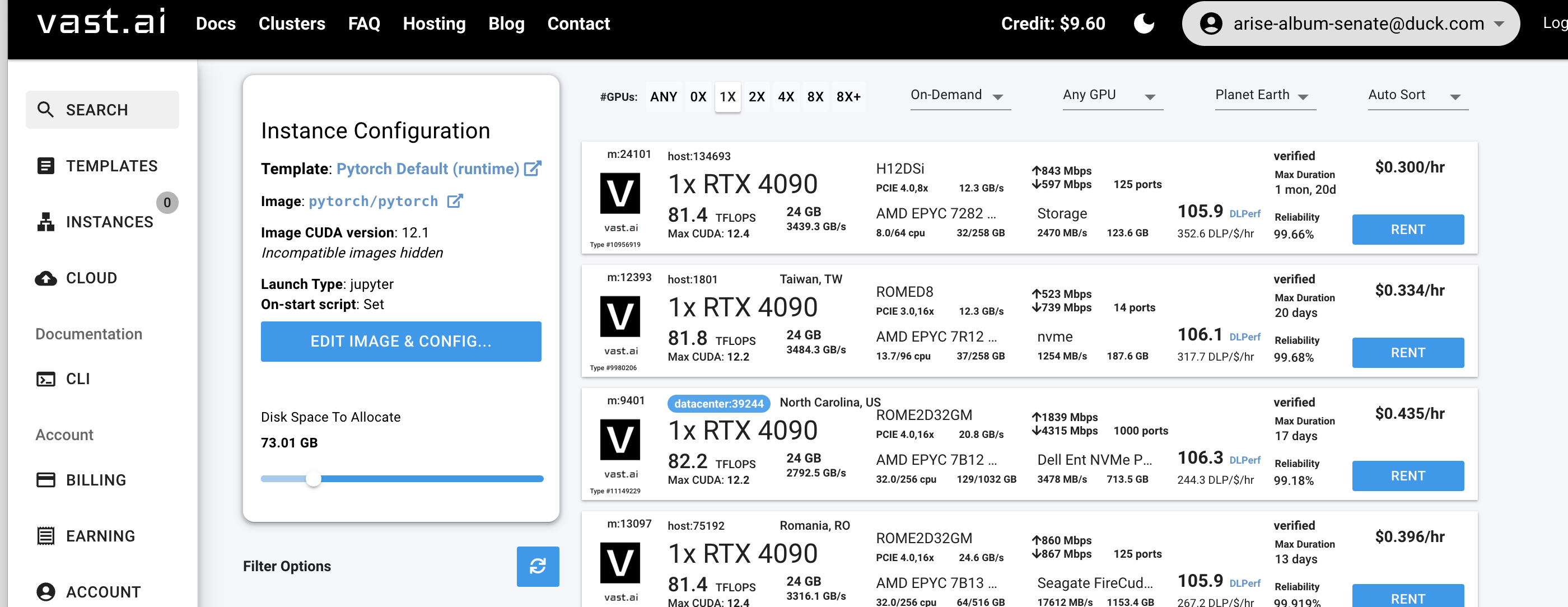1568x607 pixels.
Task: Expand the Auto Sort dropdown
Action: pos(1416,96)
